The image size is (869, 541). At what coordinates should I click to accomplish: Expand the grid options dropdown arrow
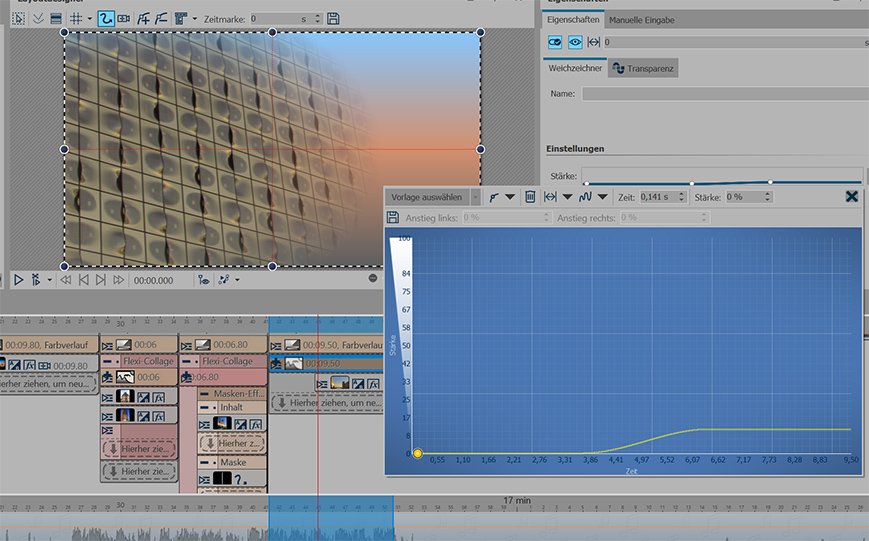tap(90, 18)
